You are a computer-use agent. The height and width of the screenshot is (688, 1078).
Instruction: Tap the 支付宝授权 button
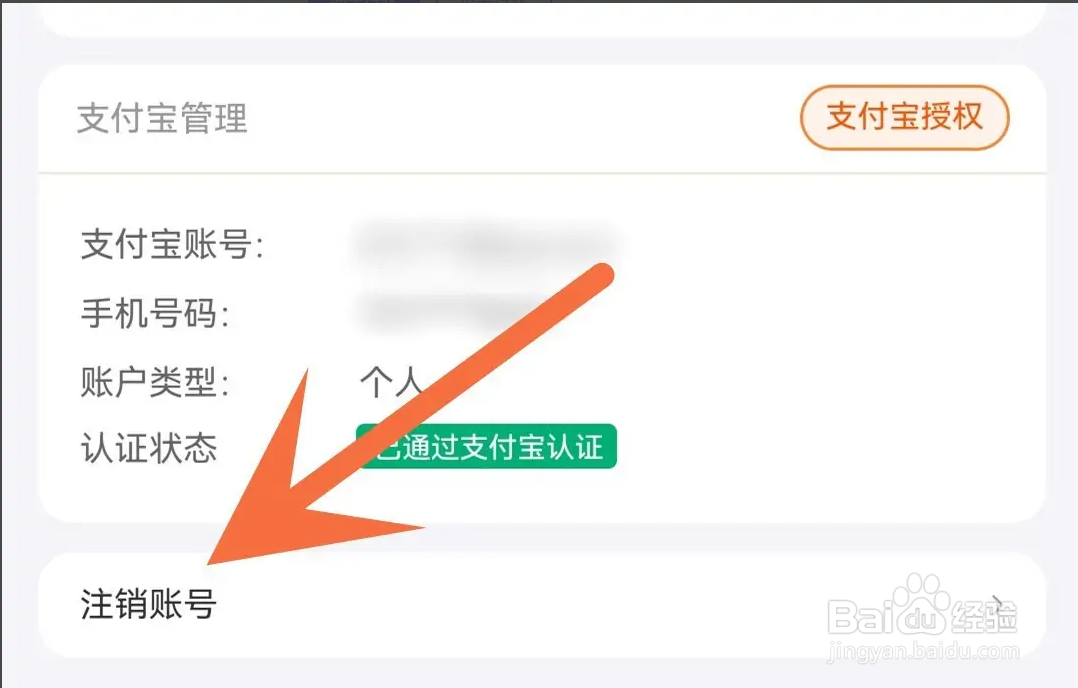click(904, 117)
